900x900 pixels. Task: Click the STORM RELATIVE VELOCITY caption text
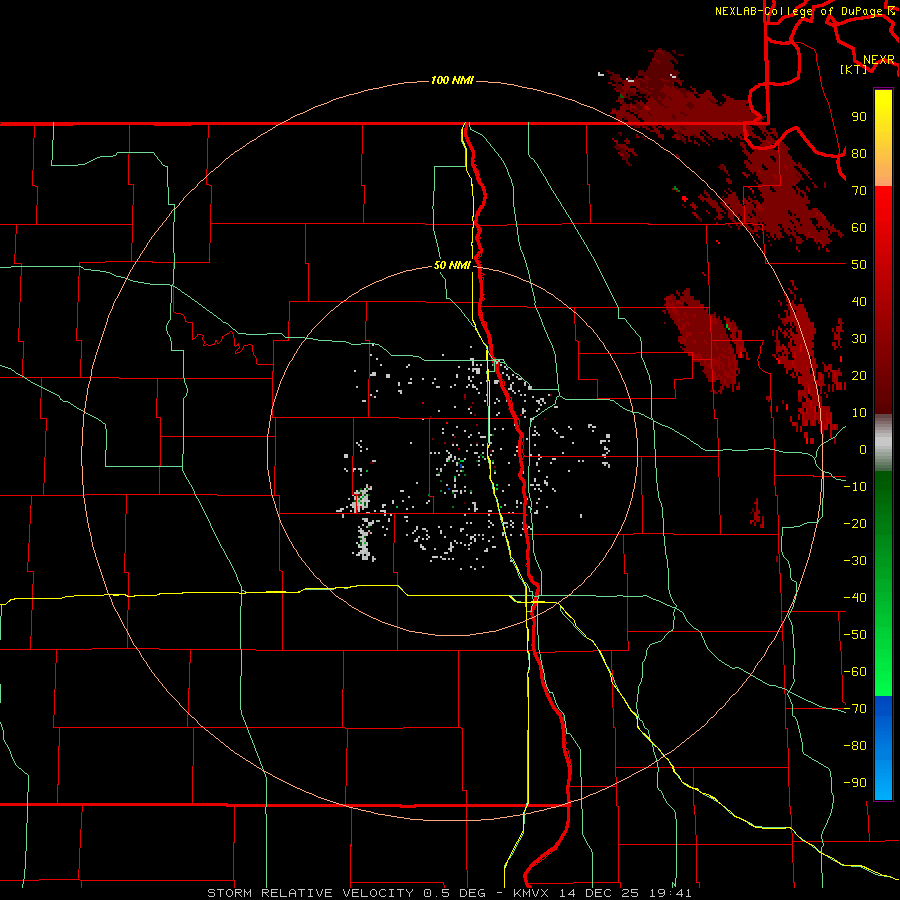pos(310,893)
